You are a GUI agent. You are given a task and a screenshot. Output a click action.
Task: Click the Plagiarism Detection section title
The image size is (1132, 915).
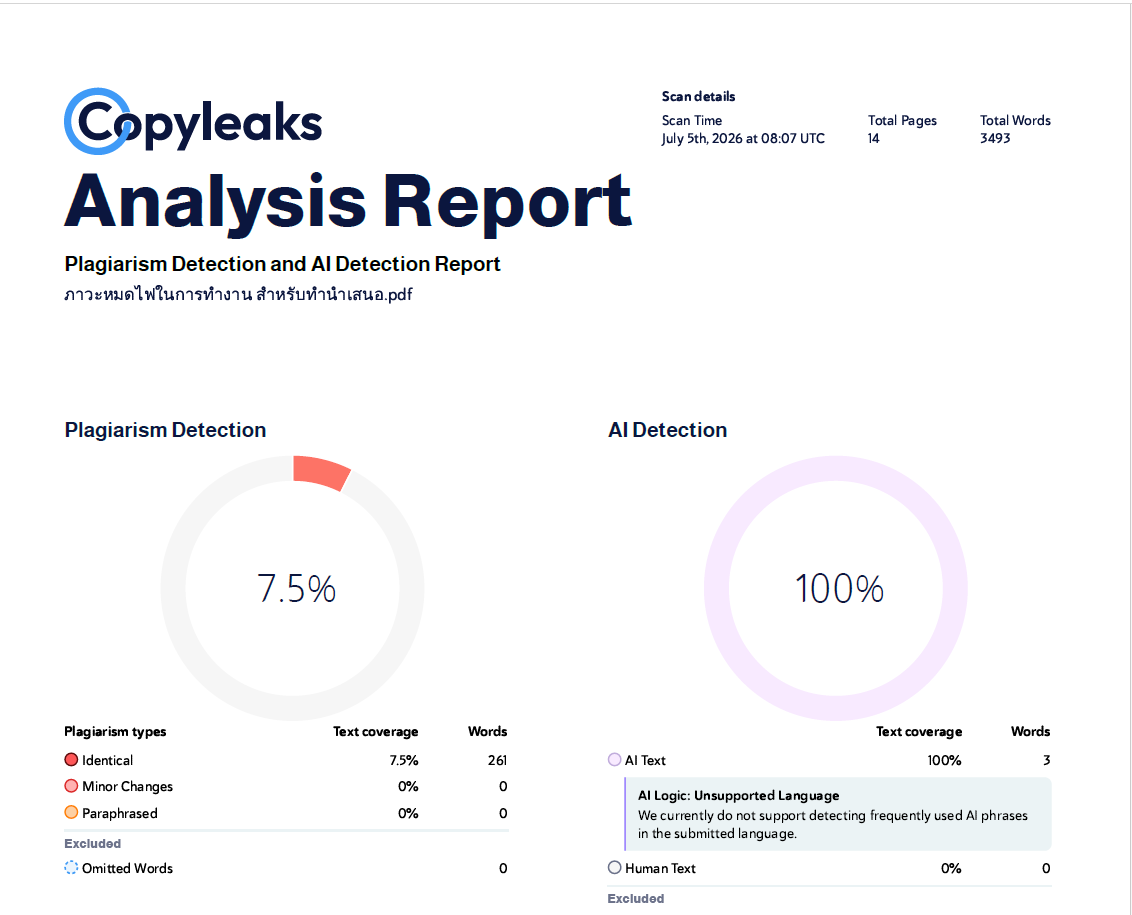(x=165, y=430)
